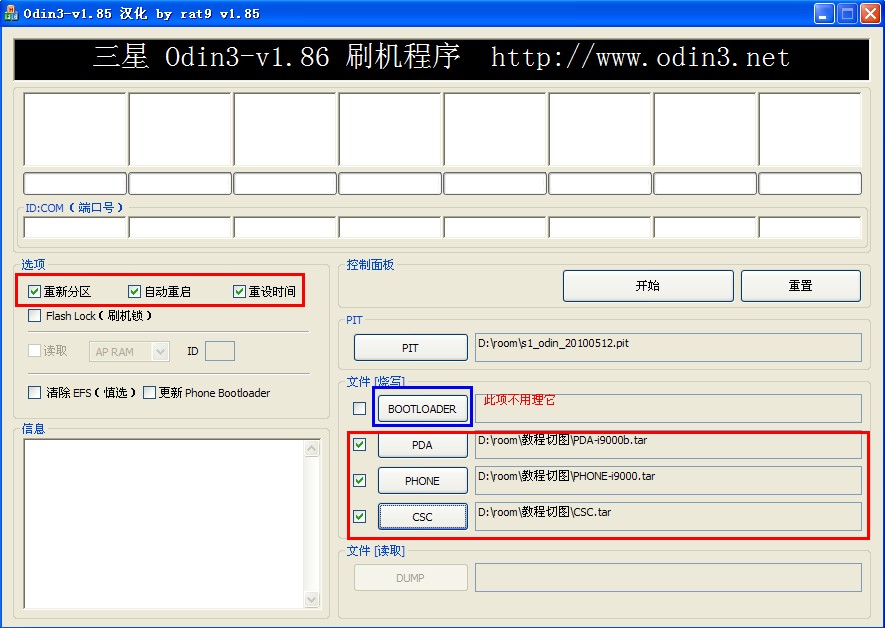Select CSC file via CSC button
The image size is (885, 628).
(x=422, y=517)
